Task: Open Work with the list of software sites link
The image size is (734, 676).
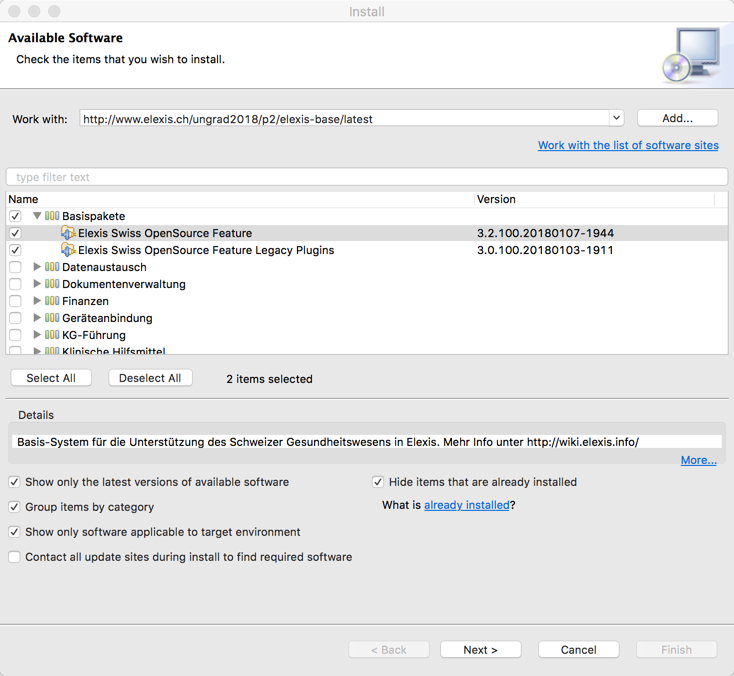Action: (628, 145)
